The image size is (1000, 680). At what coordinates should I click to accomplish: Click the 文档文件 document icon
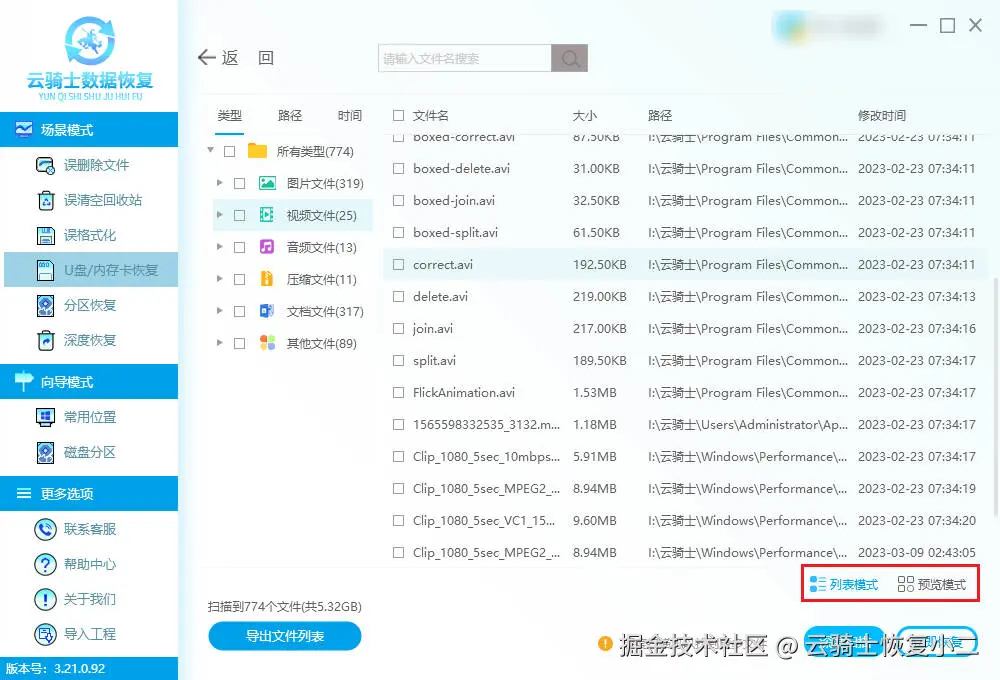(267, 311)
